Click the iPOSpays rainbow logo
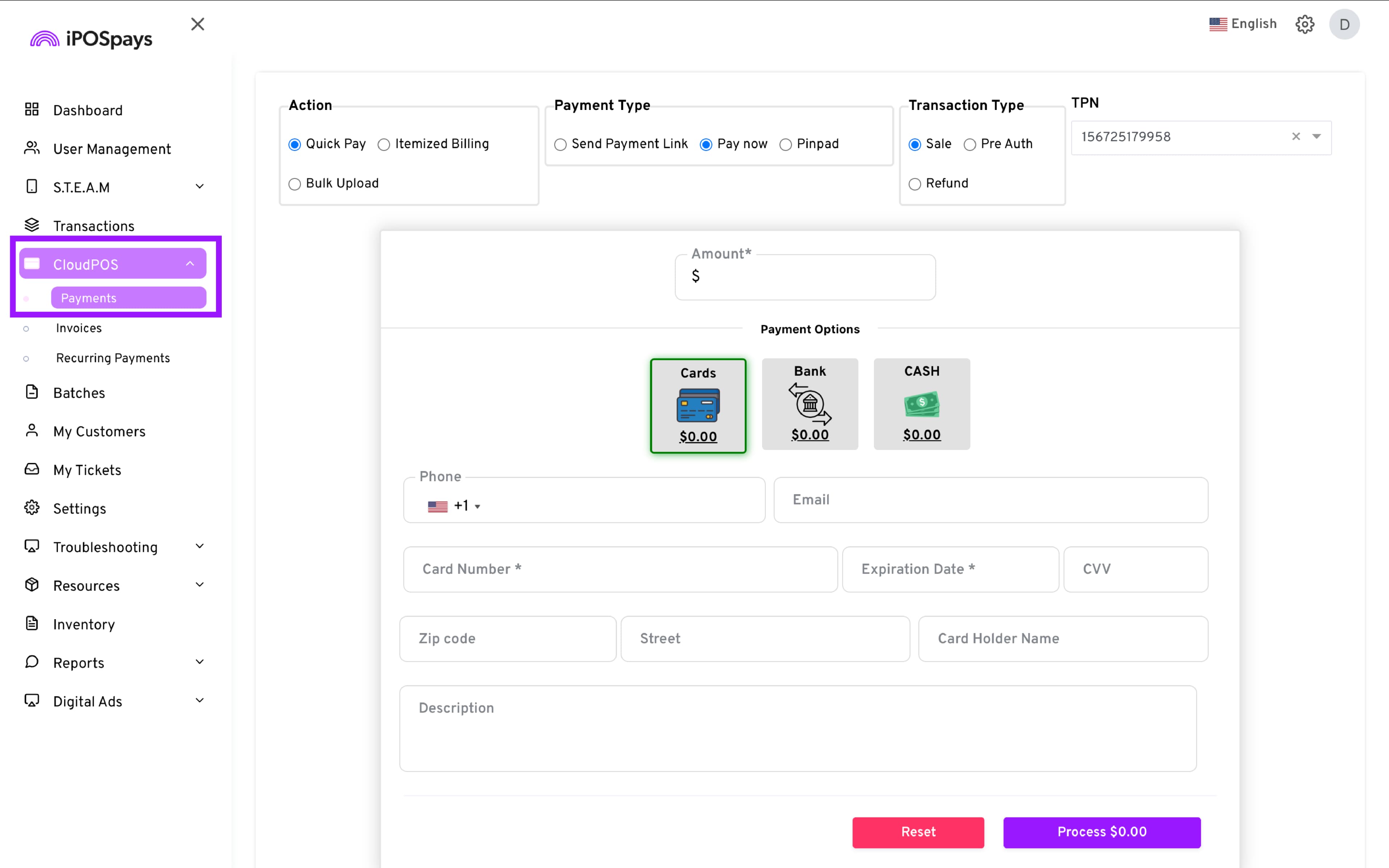This screenshot has height=868, width=1389. click(45, 39)
